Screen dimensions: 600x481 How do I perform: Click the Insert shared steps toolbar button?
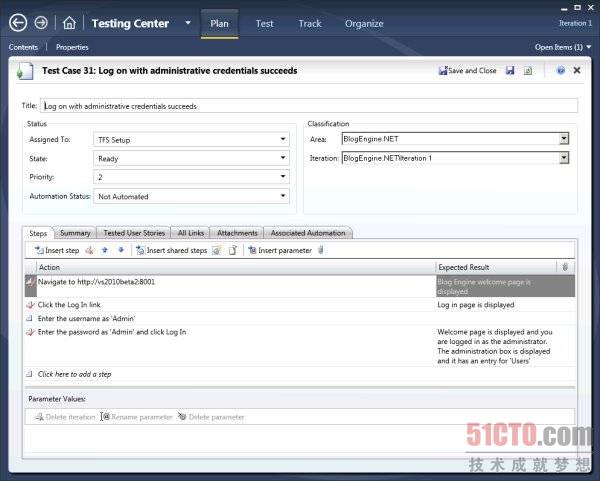171,250
